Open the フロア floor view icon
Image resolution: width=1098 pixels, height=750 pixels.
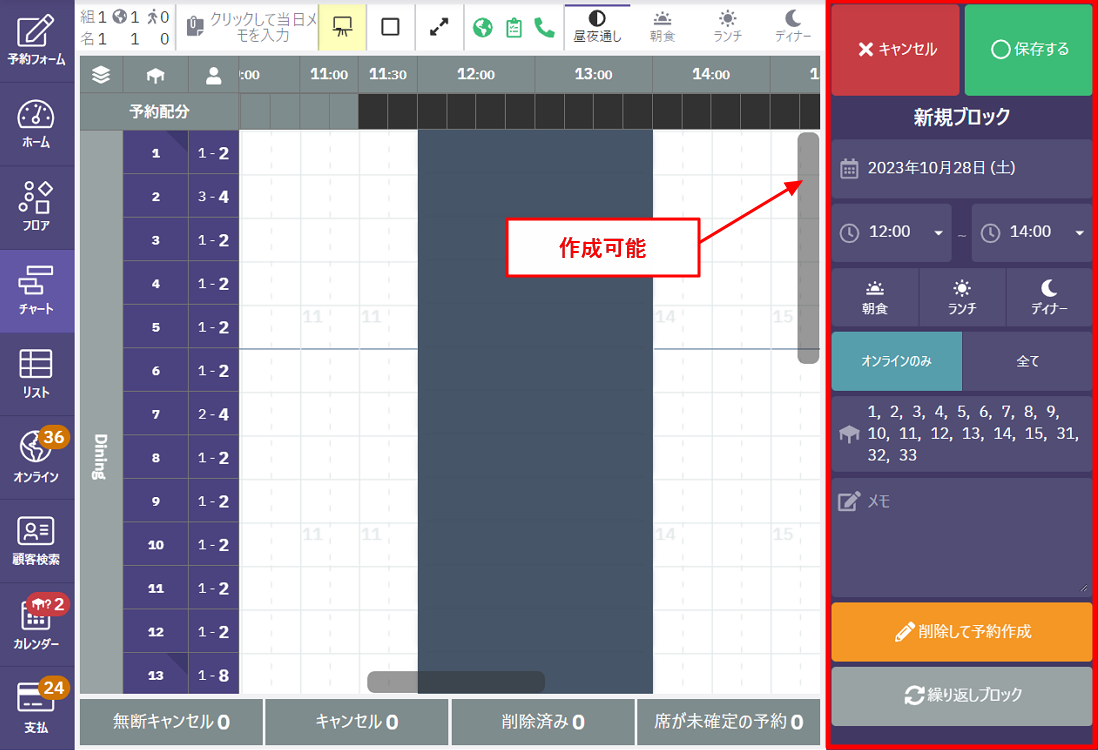point(37,207)
